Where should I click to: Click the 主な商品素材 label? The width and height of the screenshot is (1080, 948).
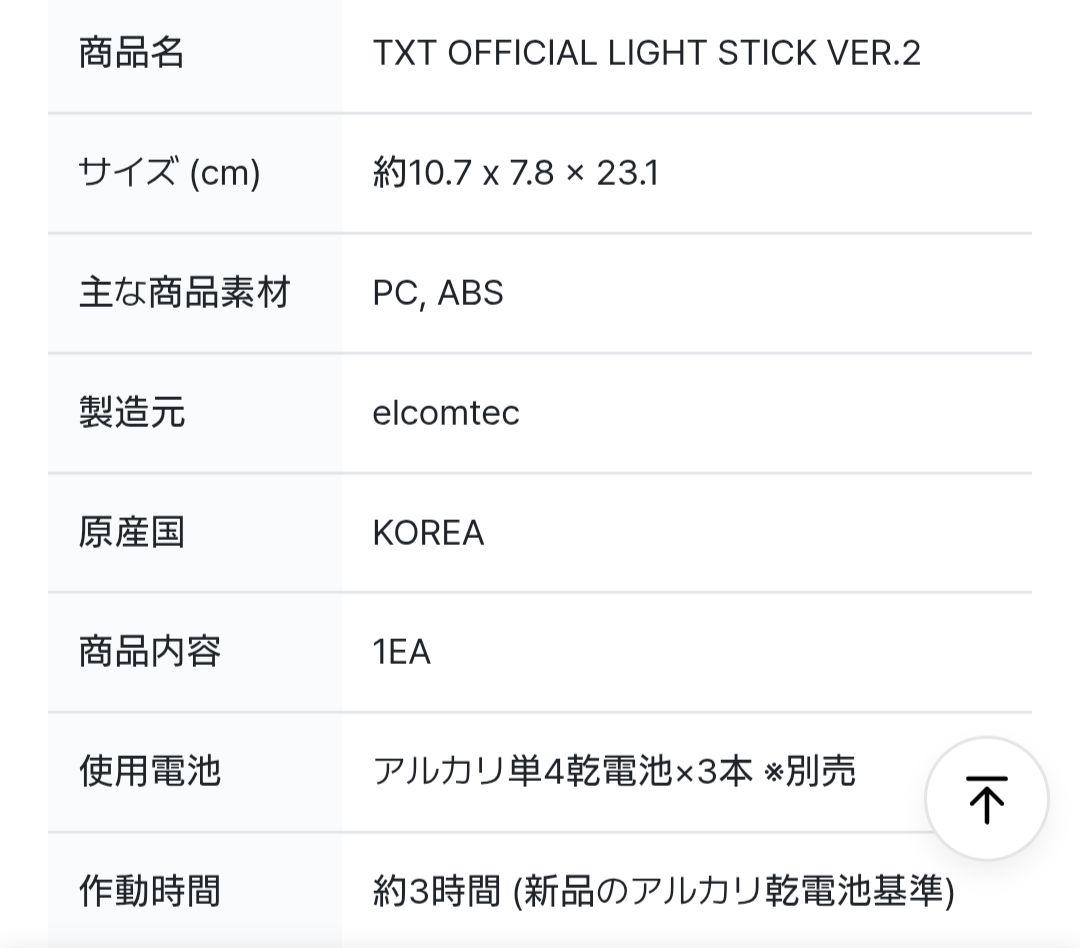tap(185, 292)
